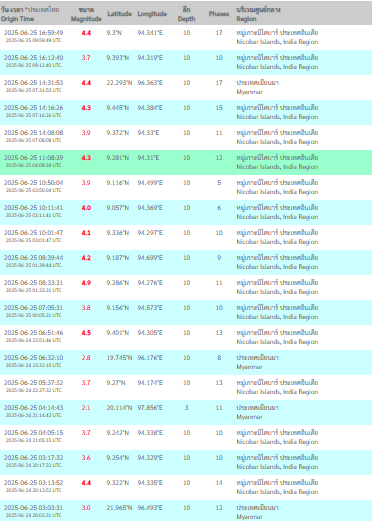Select the Latitude column header
Screen dimensions: 372x521
119,14
